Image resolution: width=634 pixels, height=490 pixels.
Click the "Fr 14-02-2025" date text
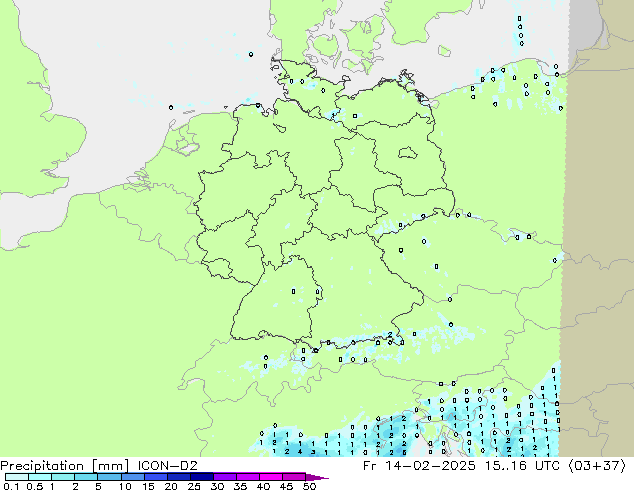point(419,465)
